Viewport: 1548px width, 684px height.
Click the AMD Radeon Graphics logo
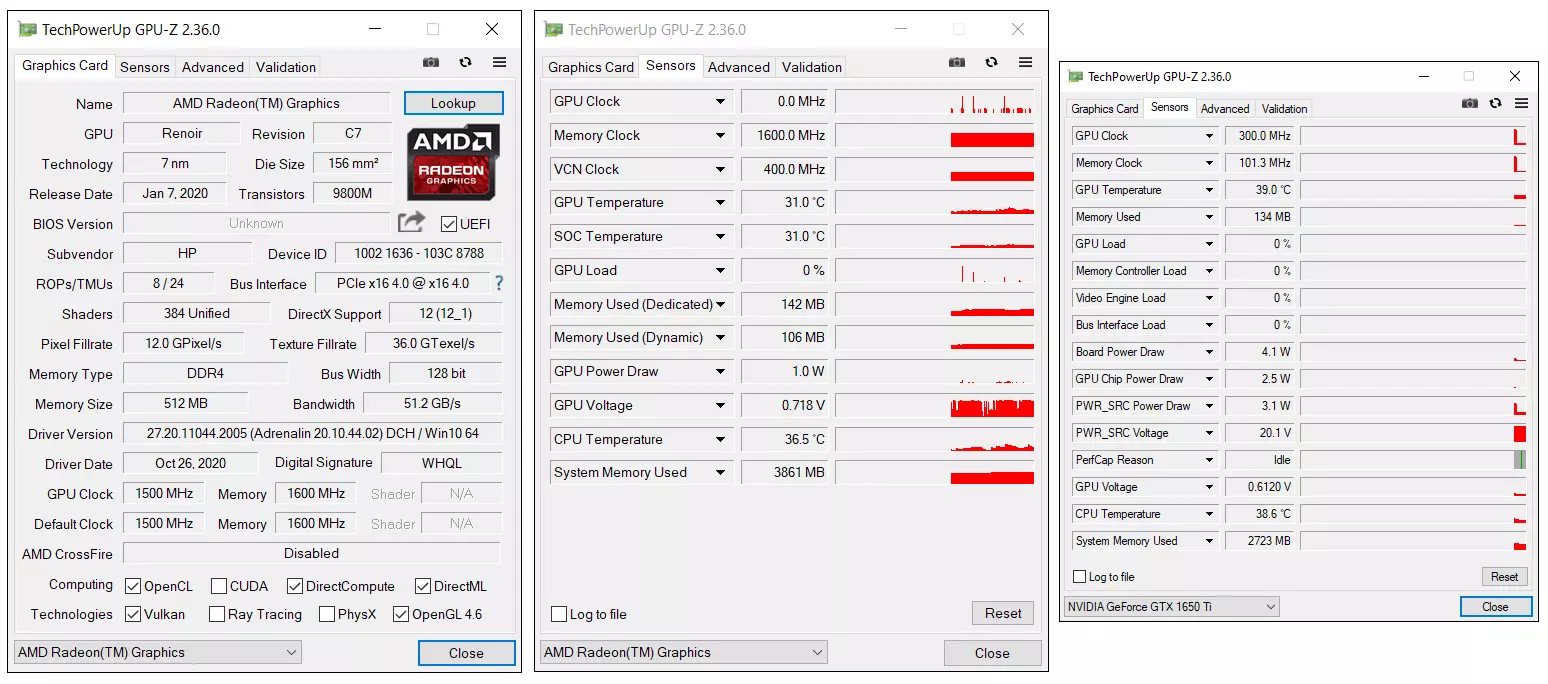pyautogui.click(x=453, y=161)
